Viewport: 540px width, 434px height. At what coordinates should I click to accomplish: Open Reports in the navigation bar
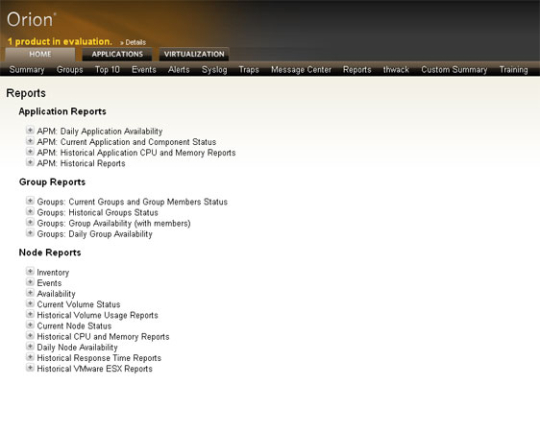[357, 70]
